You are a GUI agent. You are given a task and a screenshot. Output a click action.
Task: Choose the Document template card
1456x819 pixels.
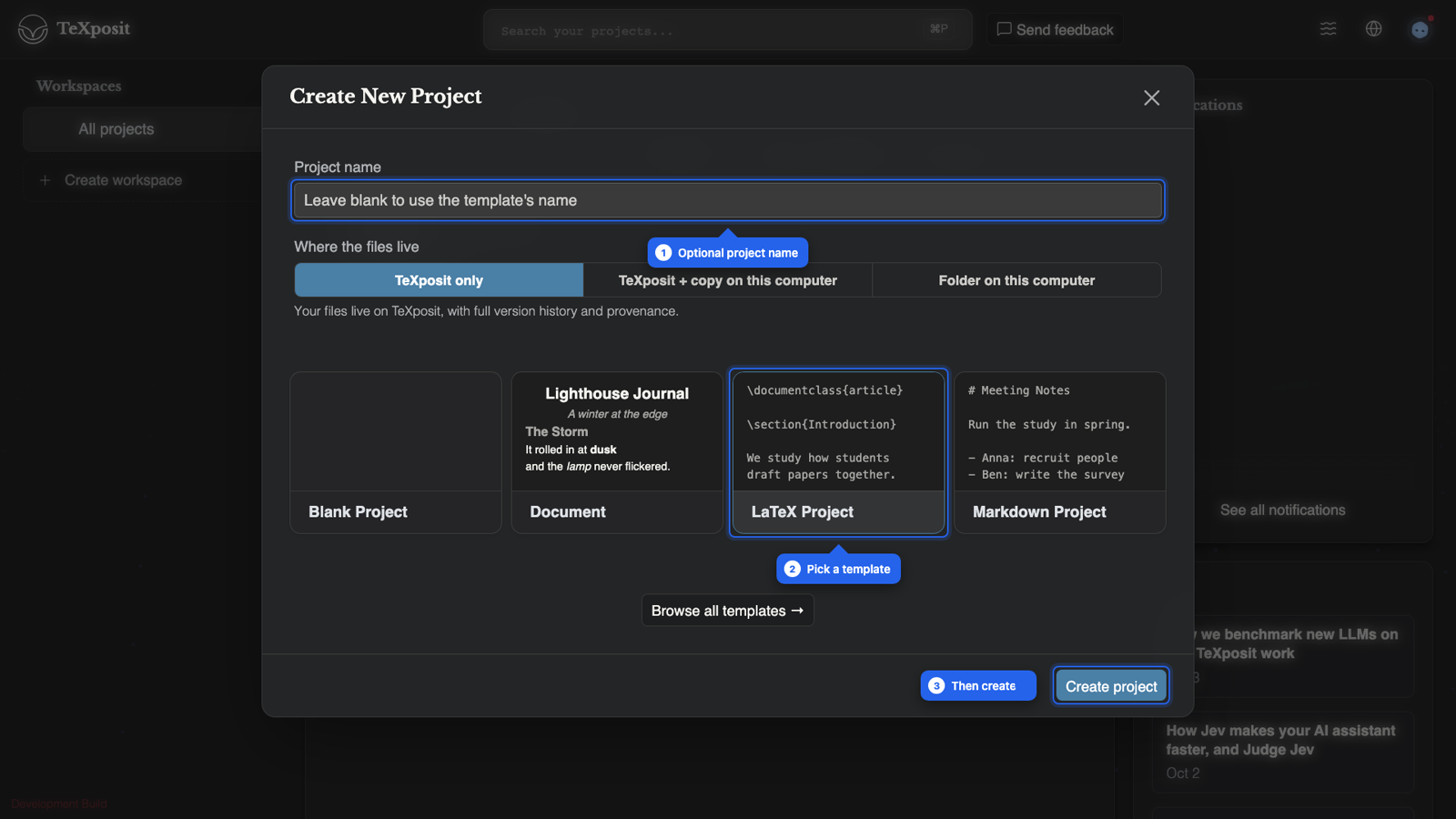click(x=617, y=452)
